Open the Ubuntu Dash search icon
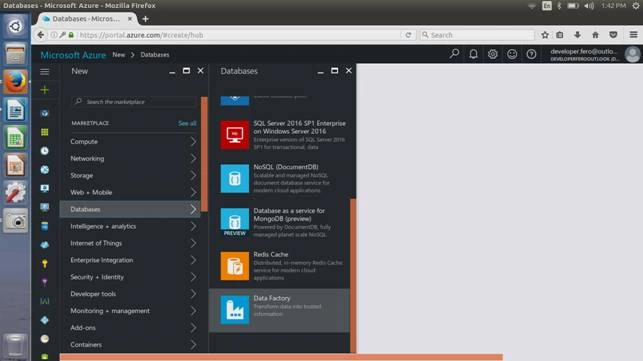 16,27
